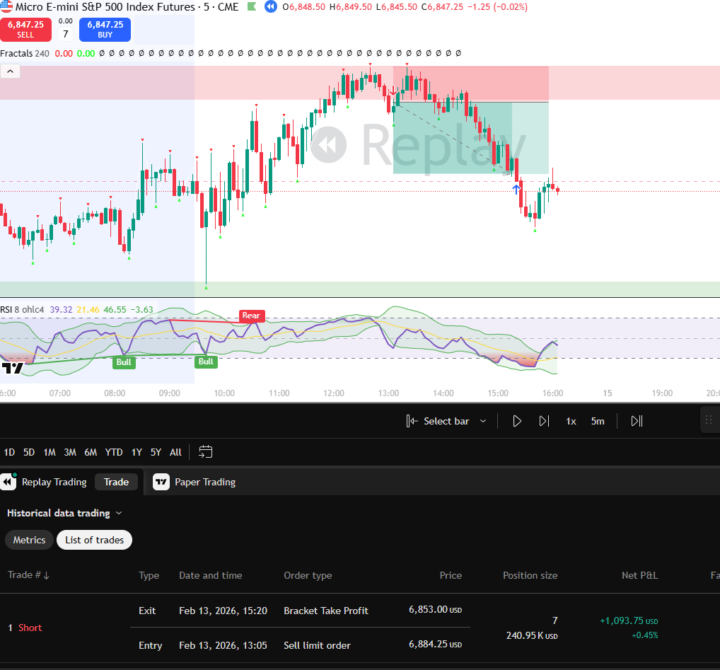This screenshot has width=720, height=670.
Task: Click the Date and time column header
Action: [x=210, y=575]
